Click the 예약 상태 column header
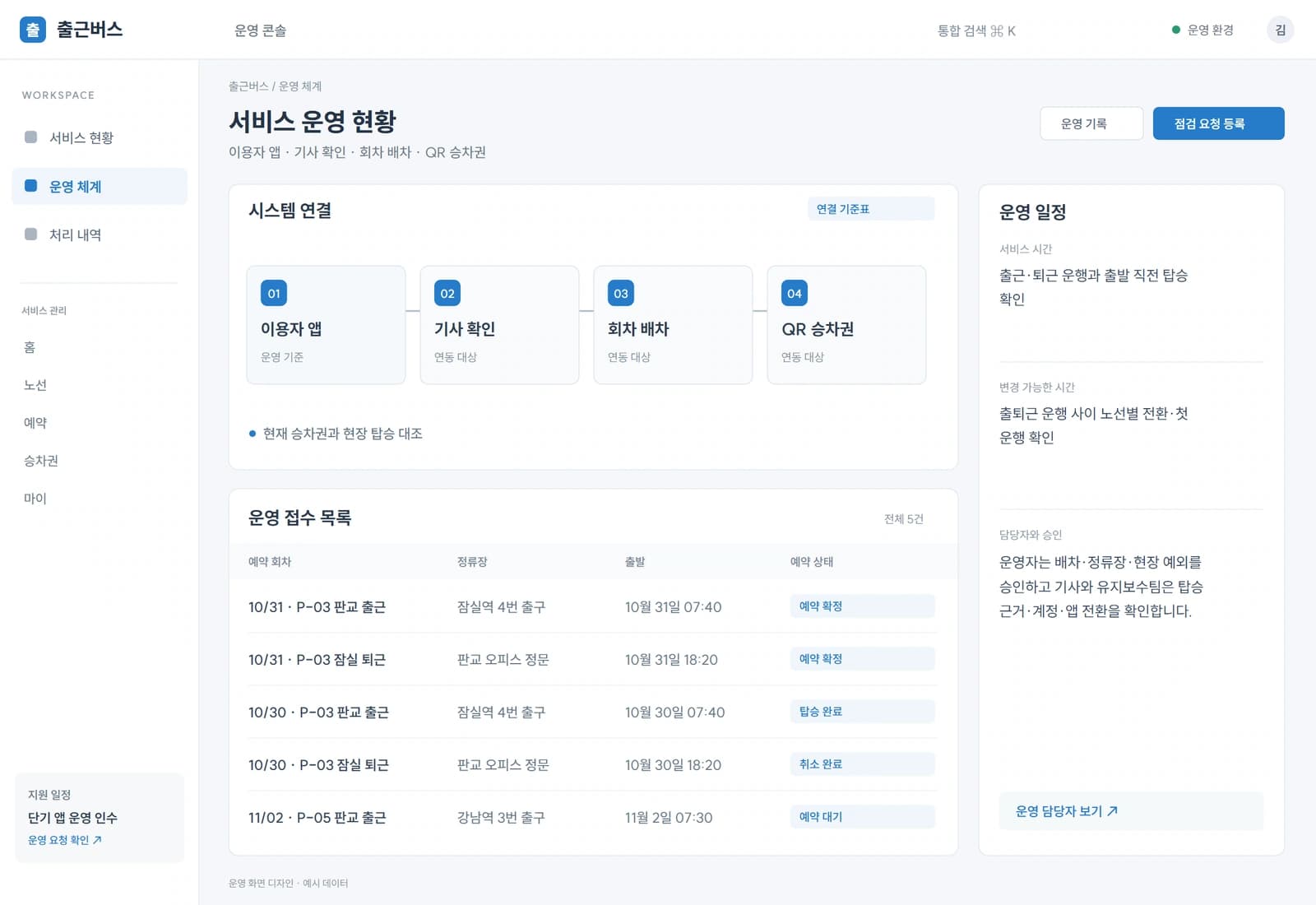 pyautogui.click(x=812, y=562)
